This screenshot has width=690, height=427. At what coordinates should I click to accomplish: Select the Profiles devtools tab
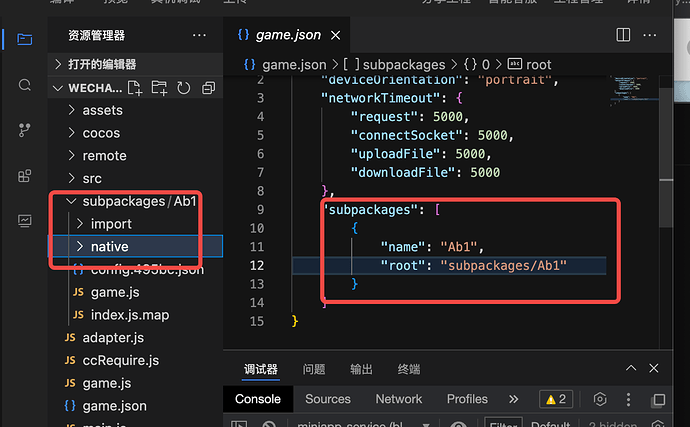[x=467, y=399]
